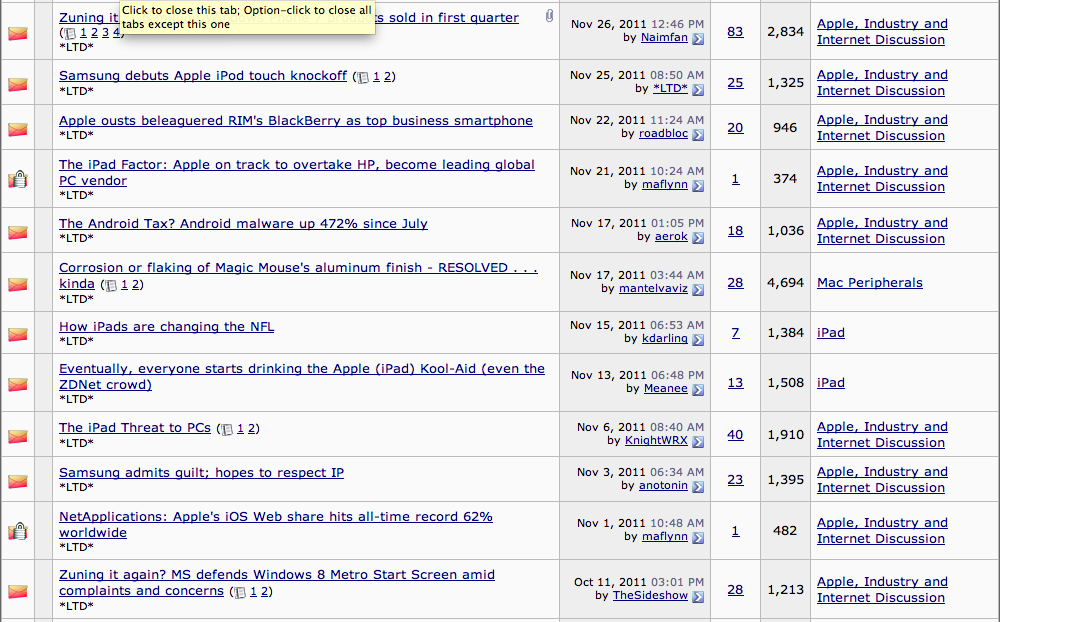Open 'The Android Tax?' thread

[243, 223]
